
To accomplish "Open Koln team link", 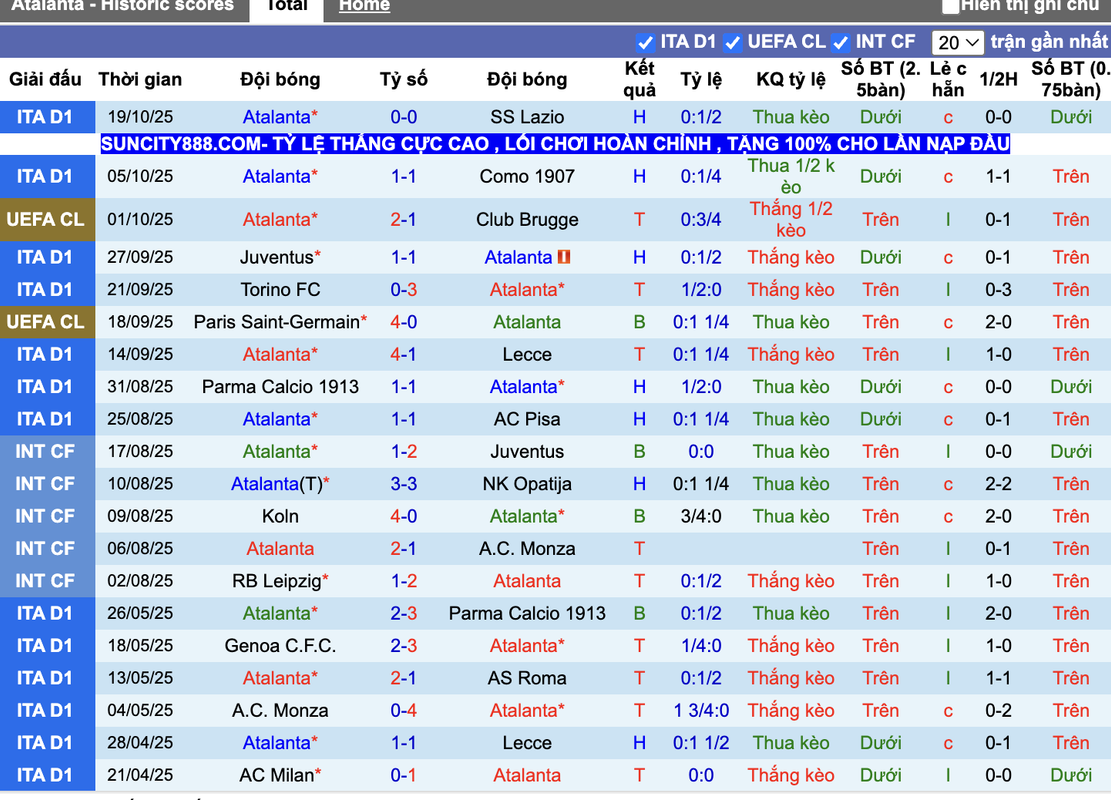I will 280,517.
